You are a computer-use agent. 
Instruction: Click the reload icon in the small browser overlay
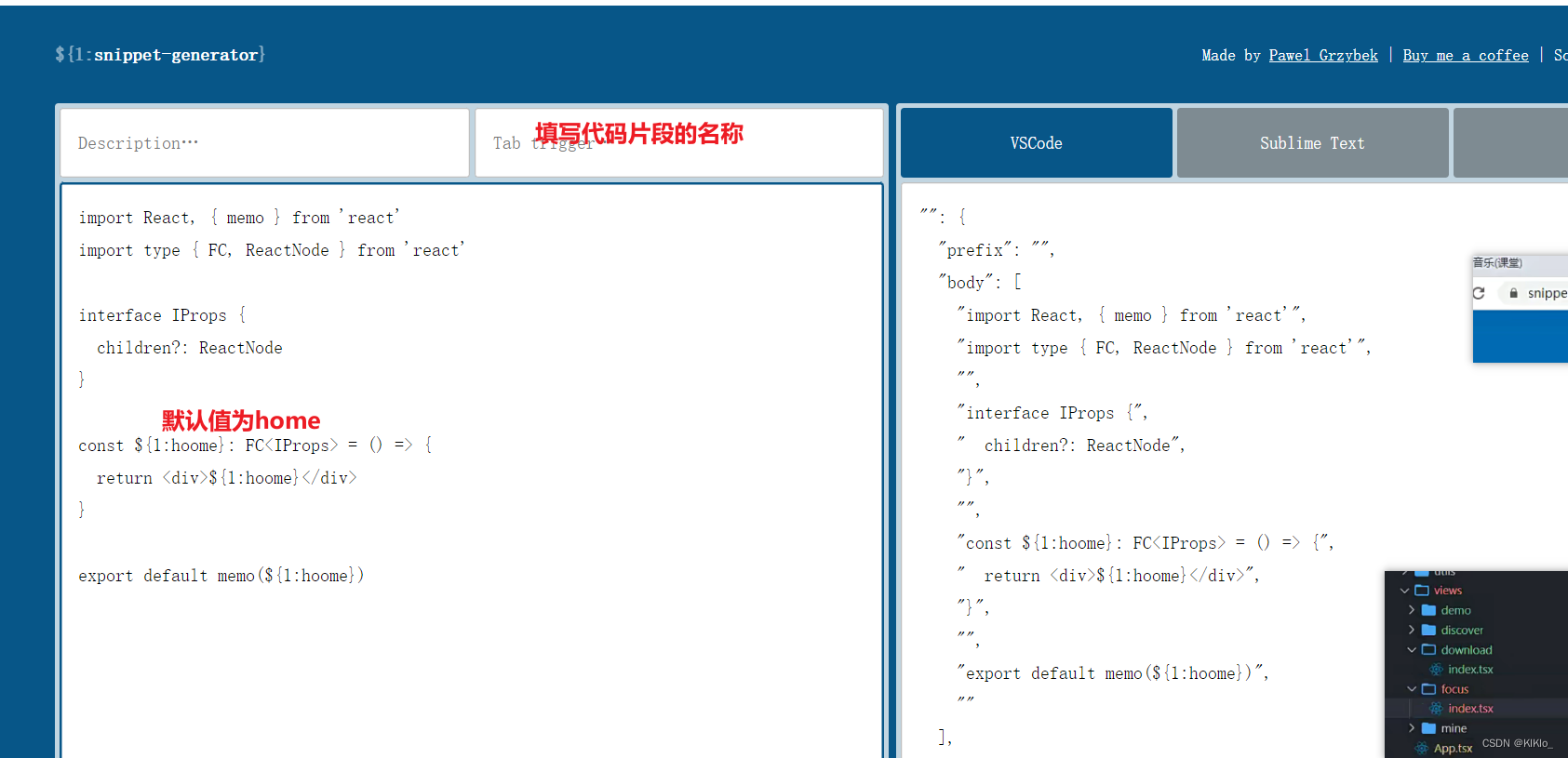point(1479,293)
